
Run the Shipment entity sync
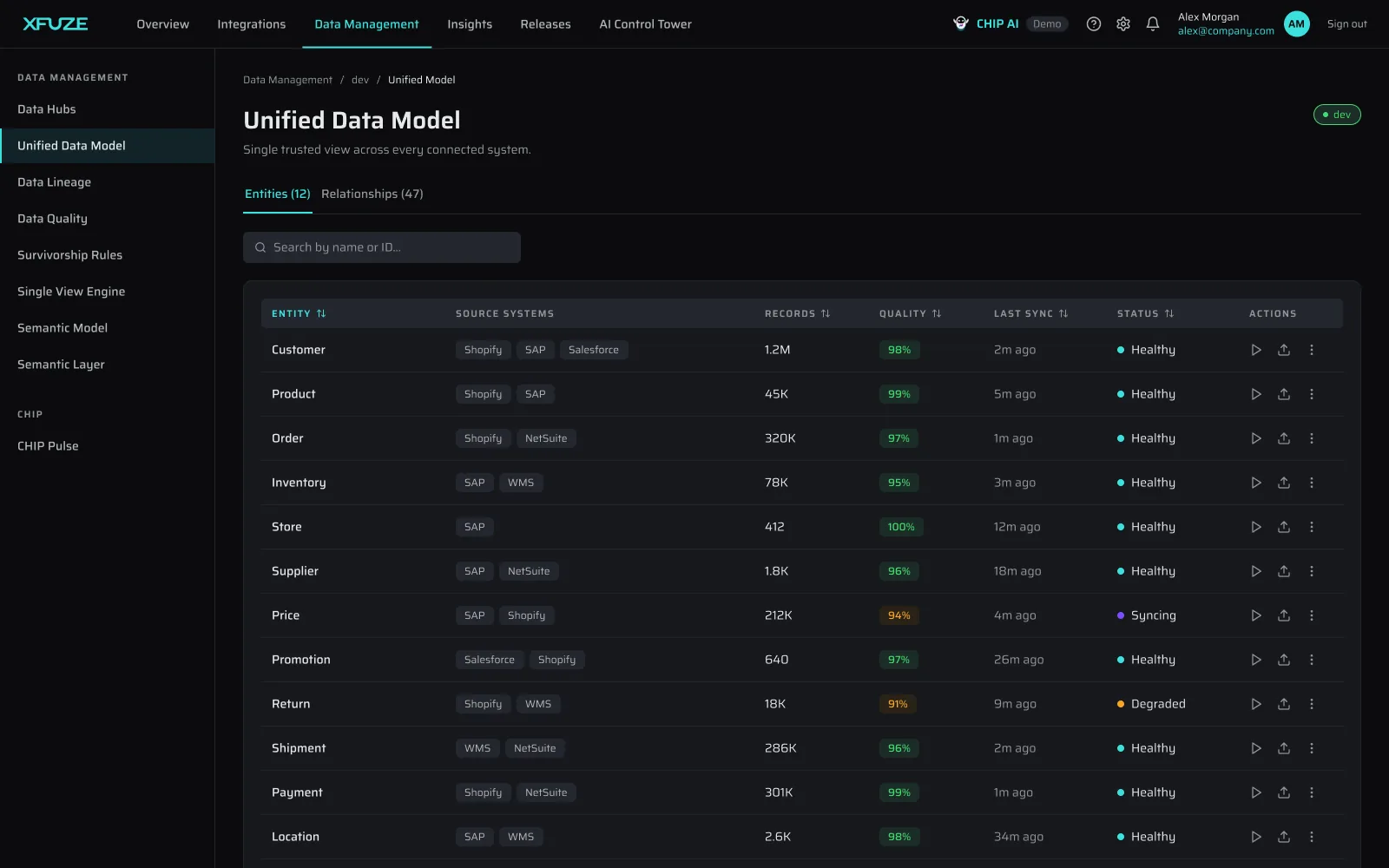pos(1256,748)
